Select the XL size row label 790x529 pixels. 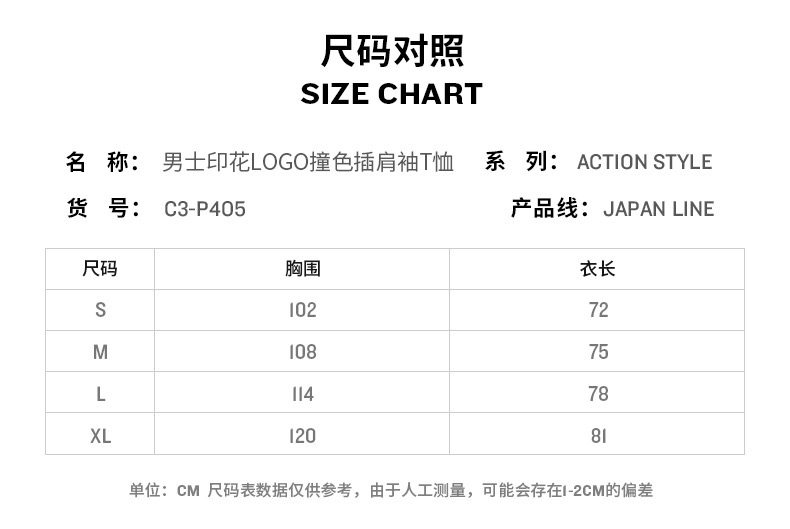pos(100,436)
